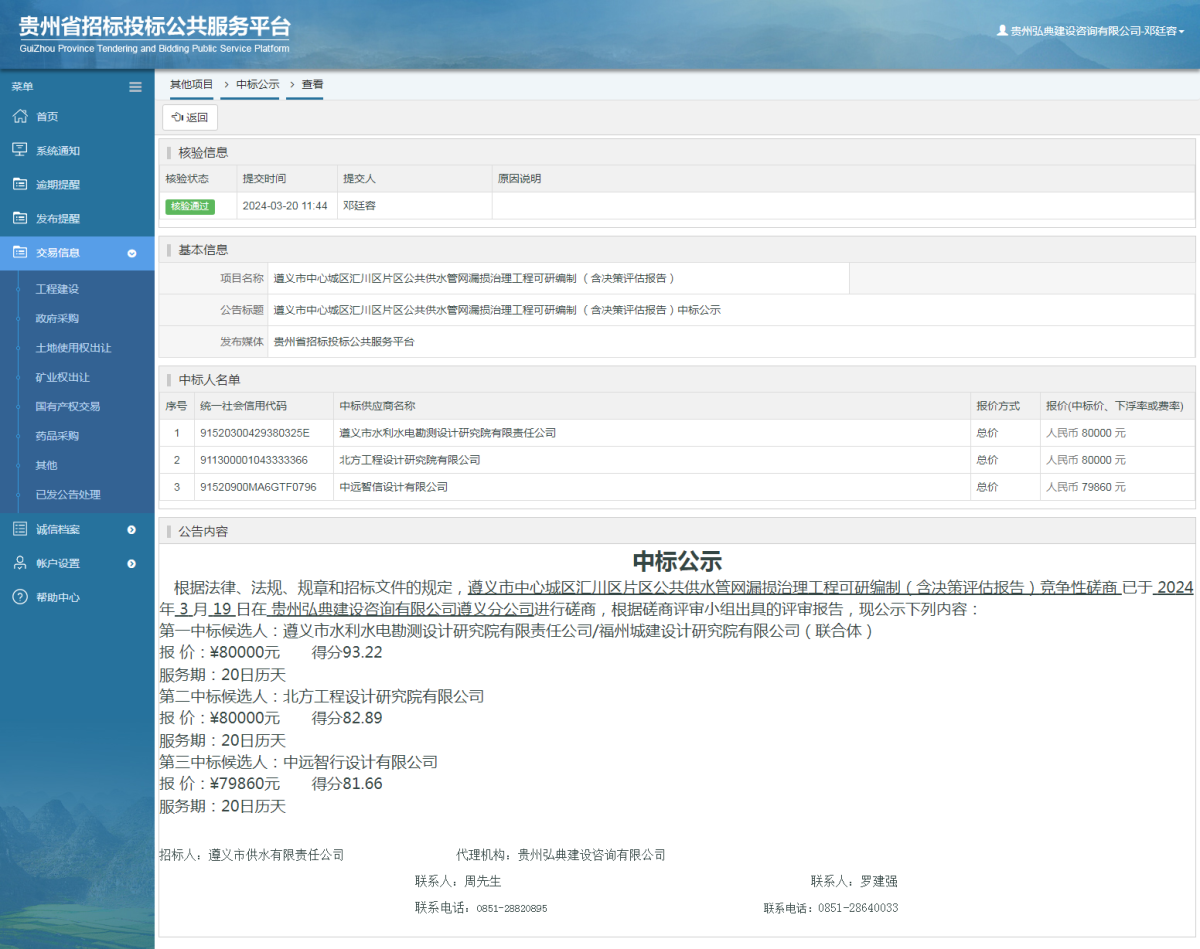Click the return arrow icon on 返回

[179, 117]
